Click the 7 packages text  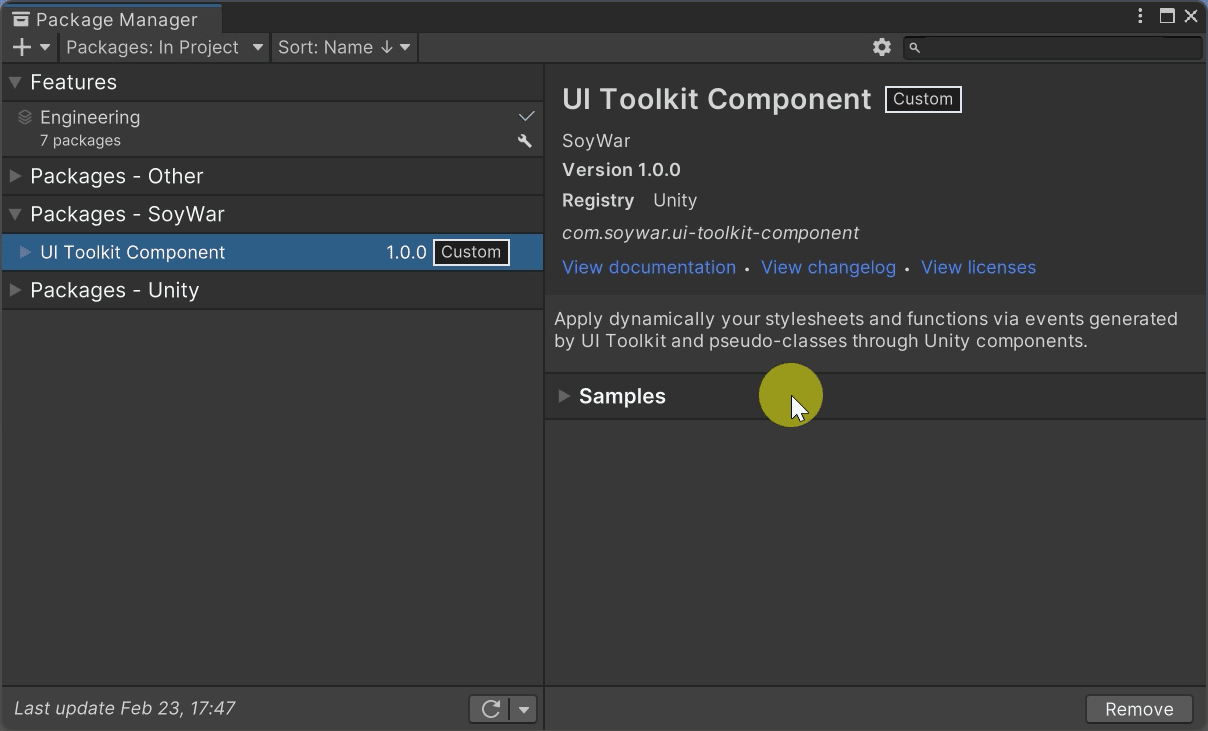tap(80, 141)
